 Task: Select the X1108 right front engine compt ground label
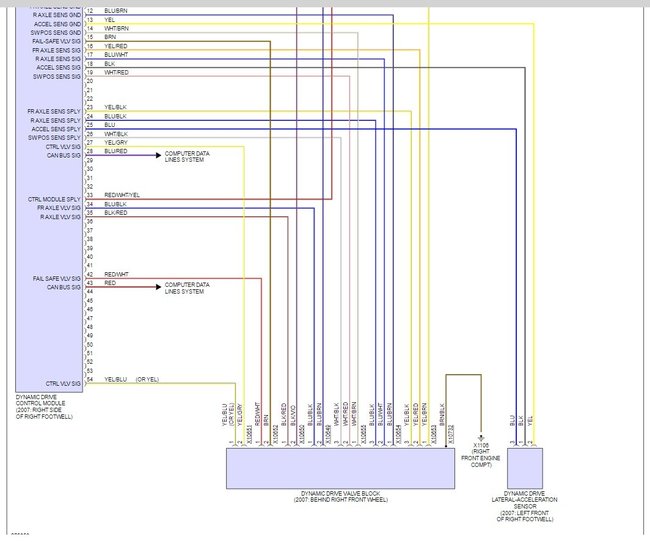pos(481,455)
